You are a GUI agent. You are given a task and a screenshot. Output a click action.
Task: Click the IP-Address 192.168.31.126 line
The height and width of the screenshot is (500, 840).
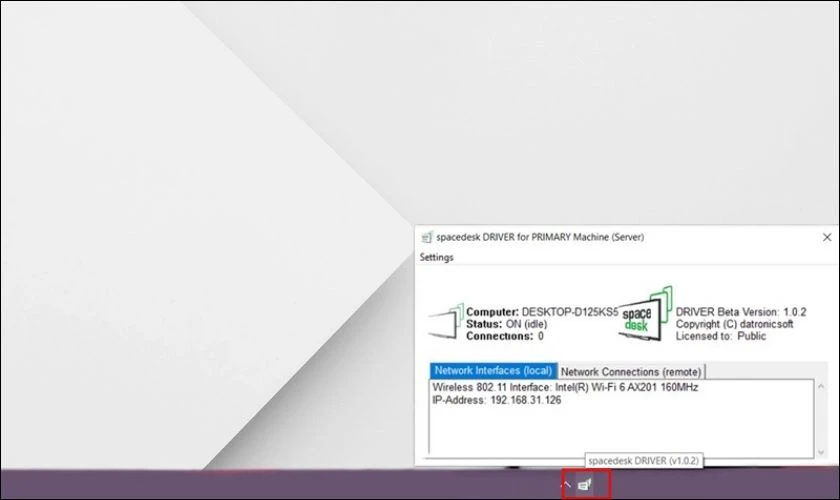pyautogui.click(x=497, y=400)
